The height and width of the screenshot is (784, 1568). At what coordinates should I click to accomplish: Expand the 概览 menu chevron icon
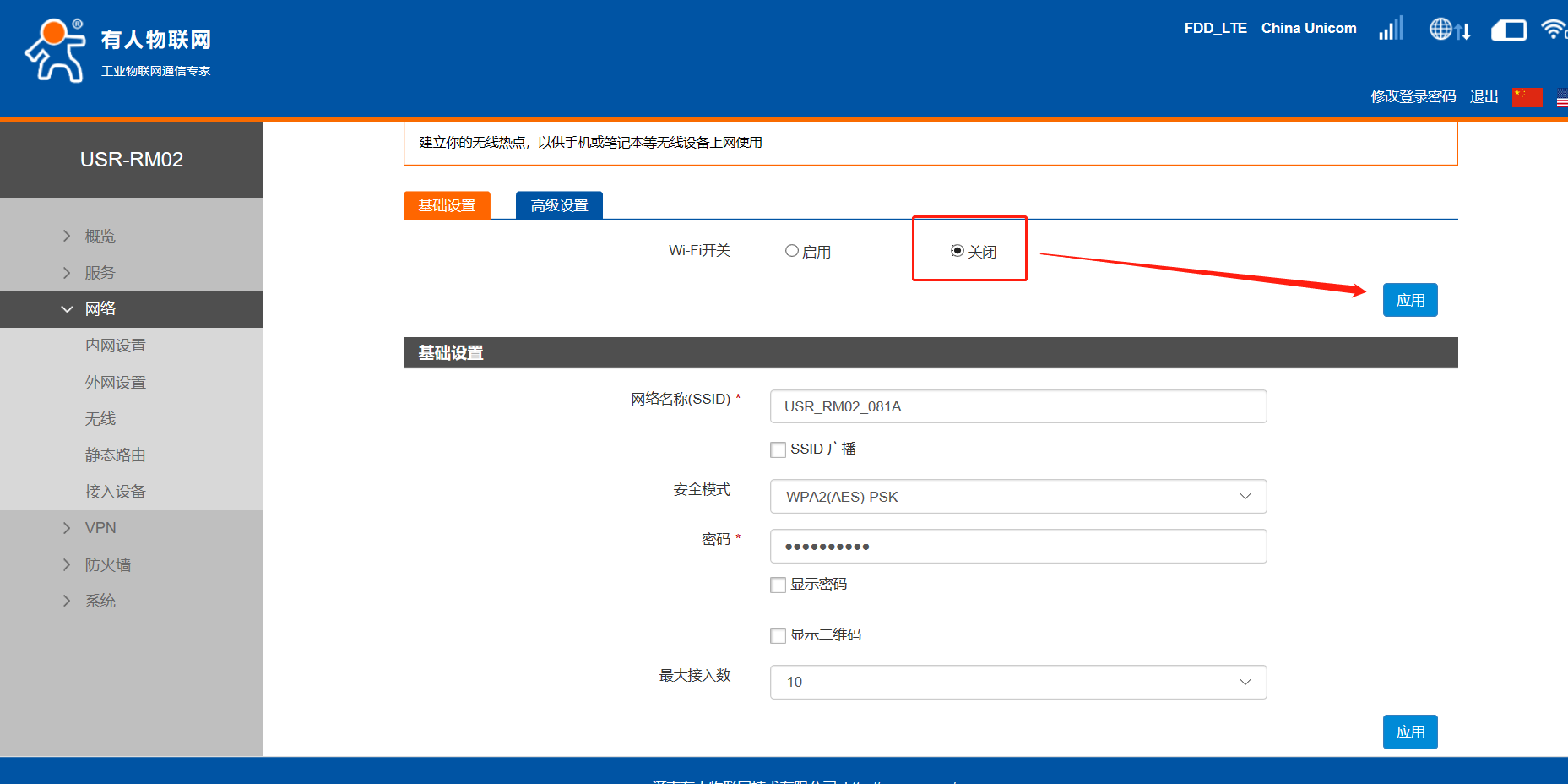67,237
